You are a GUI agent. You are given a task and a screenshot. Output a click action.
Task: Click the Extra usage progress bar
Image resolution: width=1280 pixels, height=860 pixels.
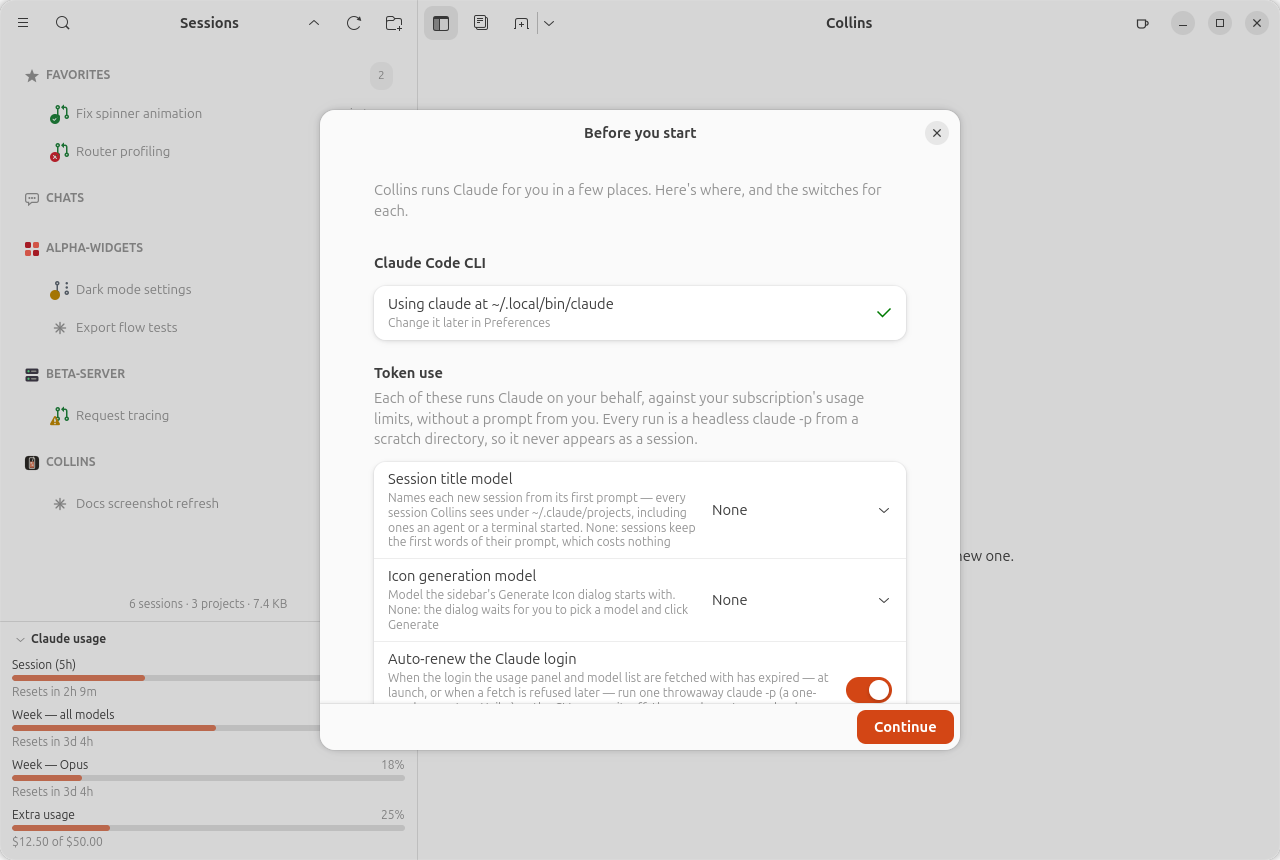coord(208,828)
